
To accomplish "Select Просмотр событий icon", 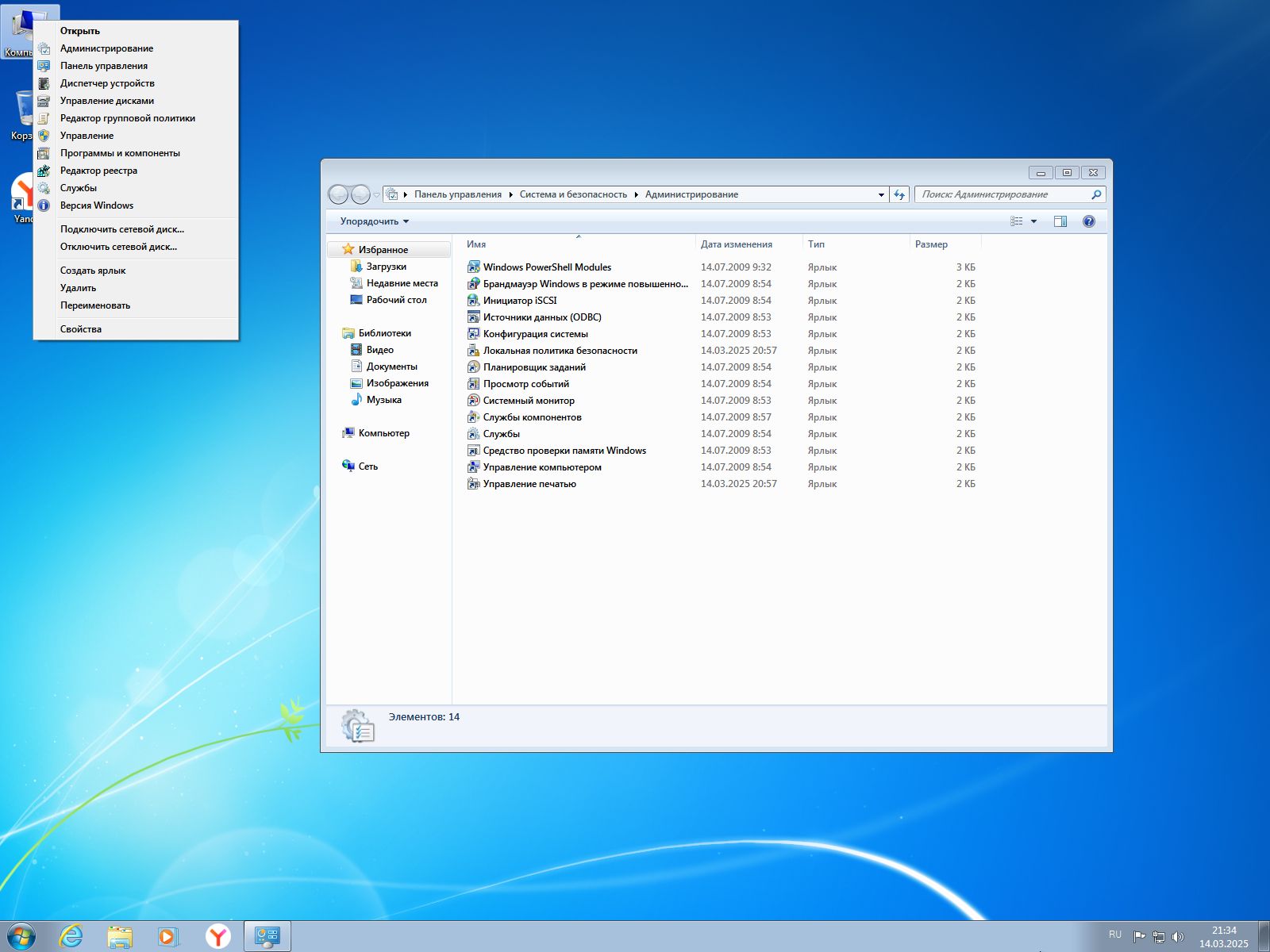I will (473, 384).
